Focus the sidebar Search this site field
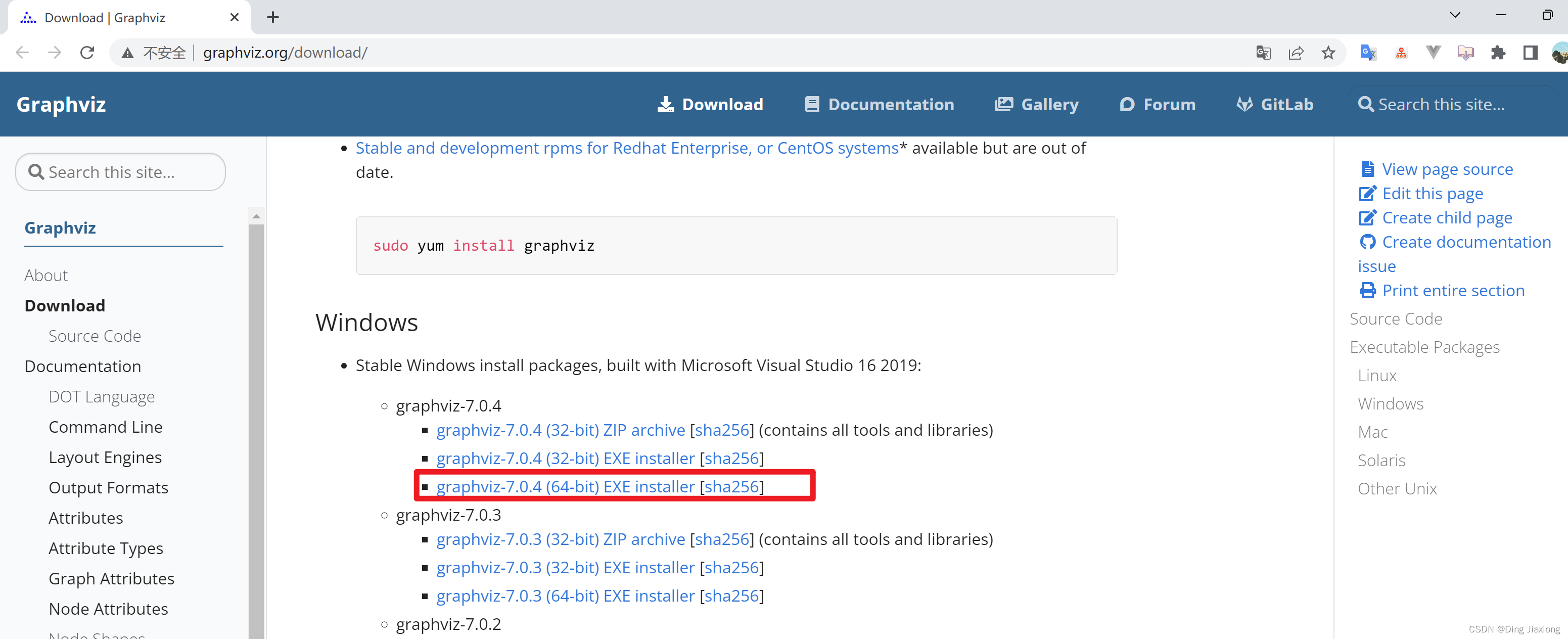The width and height of the screenshot is (1568, 639). (x=120, y=172)
